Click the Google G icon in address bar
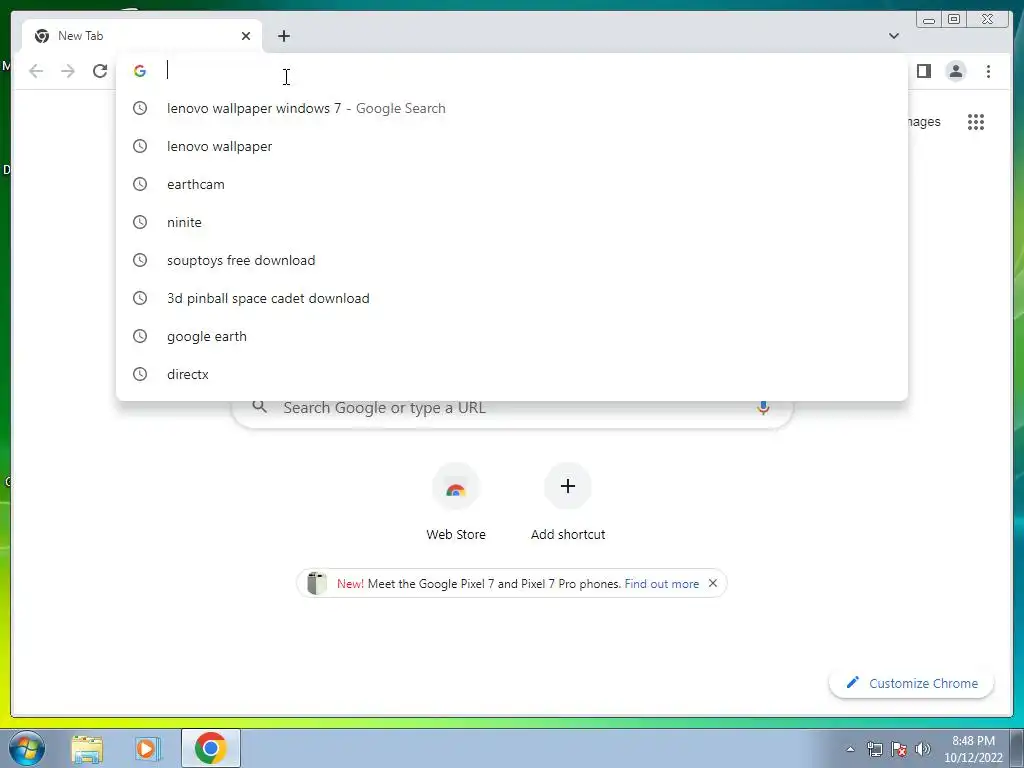This screenshot has height=768, width=1024. [x=140, y=71]
